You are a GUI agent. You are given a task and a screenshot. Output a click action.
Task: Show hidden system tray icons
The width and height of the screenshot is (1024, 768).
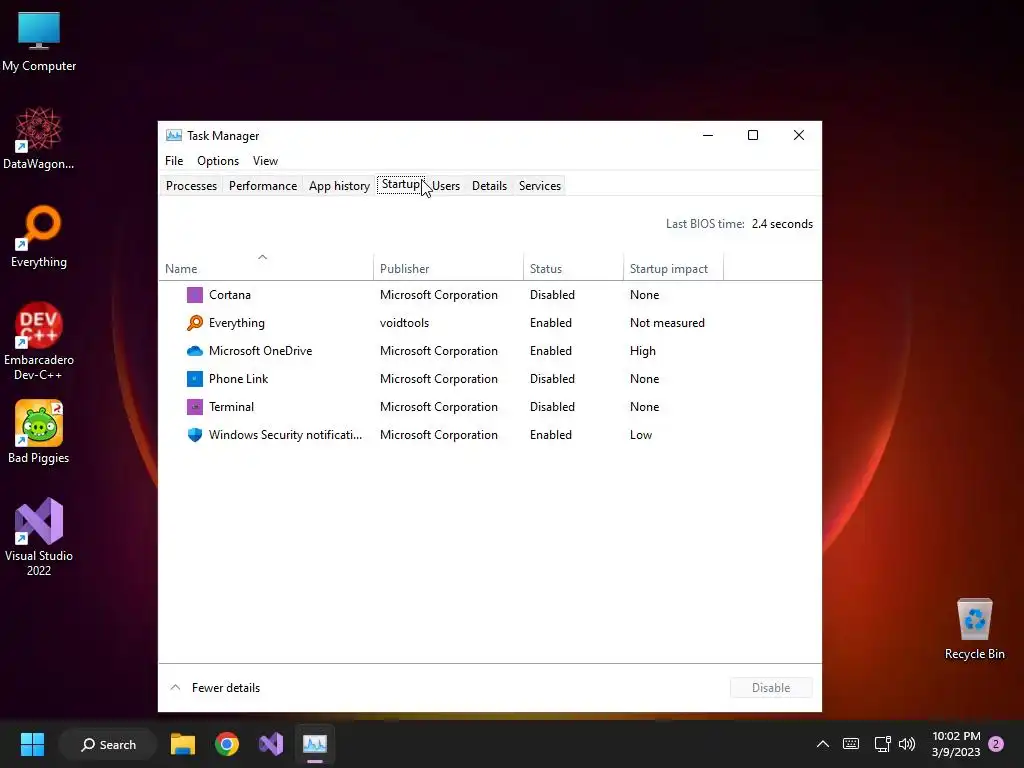coord(823,744)
